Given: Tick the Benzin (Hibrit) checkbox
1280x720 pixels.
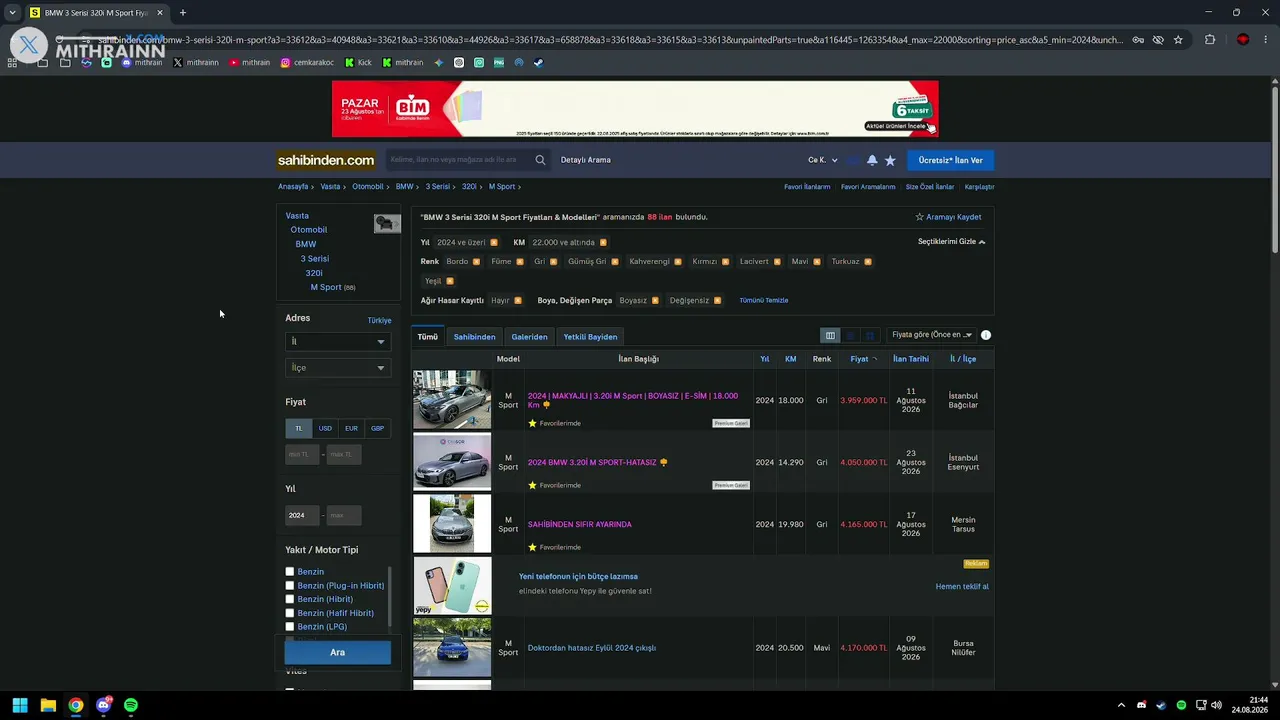Looking at the screenshot, I should coord(290,599).
